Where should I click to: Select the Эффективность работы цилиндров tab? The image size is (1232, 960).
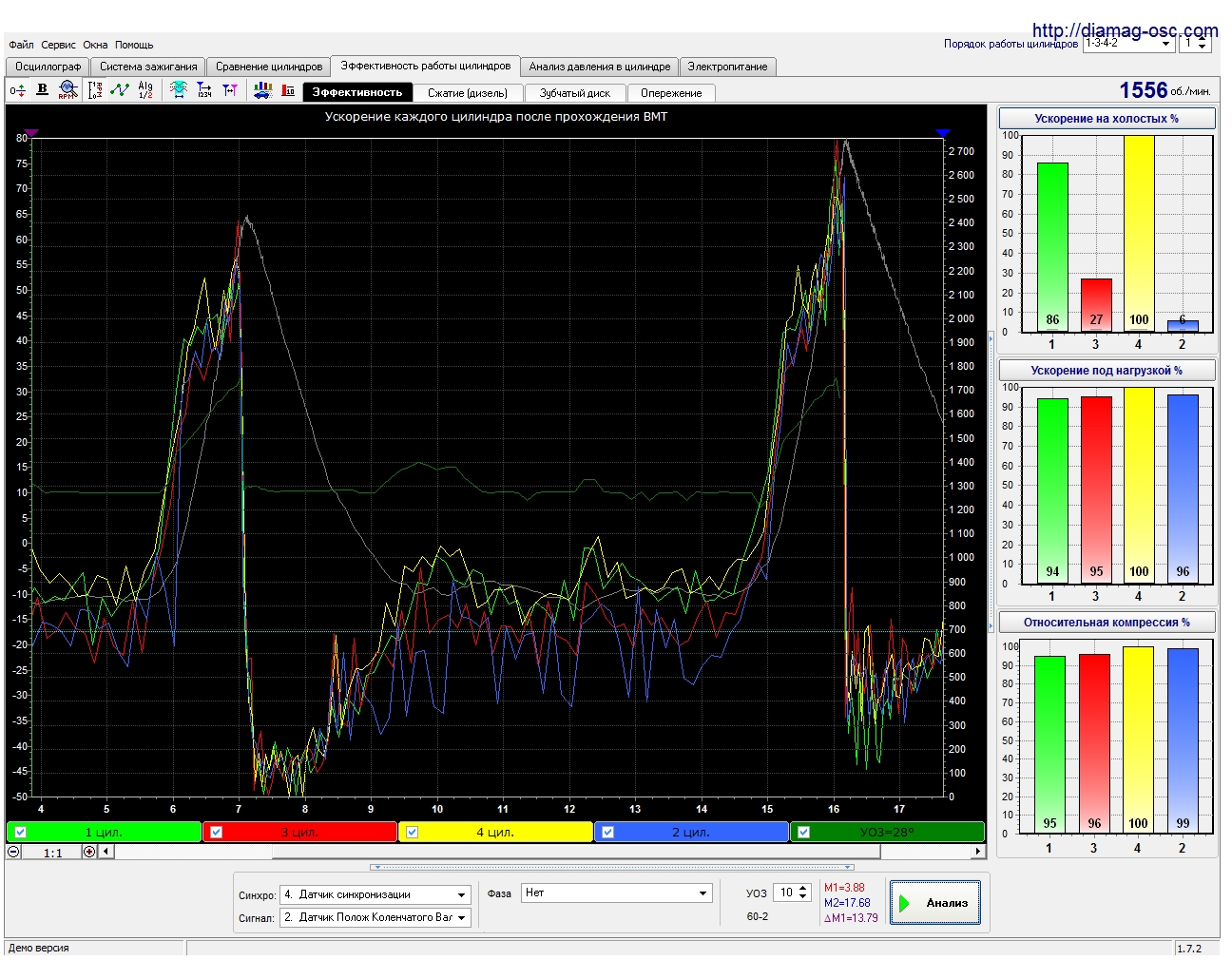click(x=426, y=66)
